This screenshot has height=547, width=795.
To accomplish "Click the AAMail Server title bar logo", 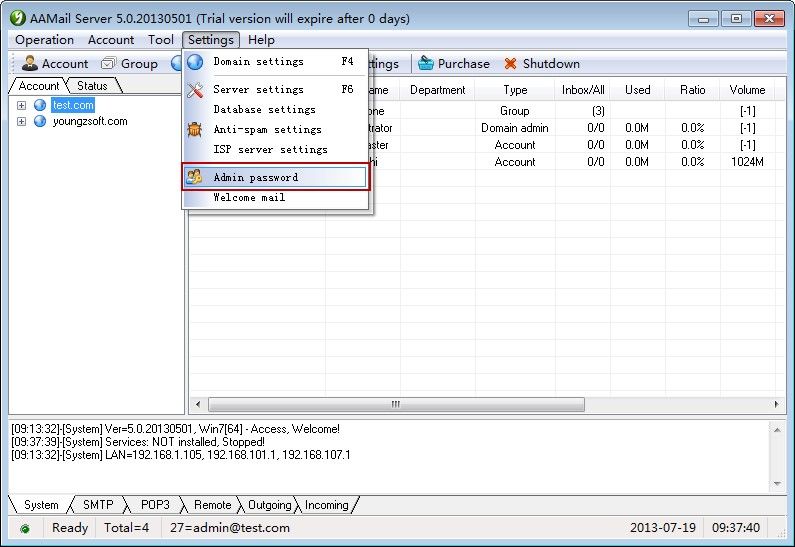I will (x=18, y=18).
